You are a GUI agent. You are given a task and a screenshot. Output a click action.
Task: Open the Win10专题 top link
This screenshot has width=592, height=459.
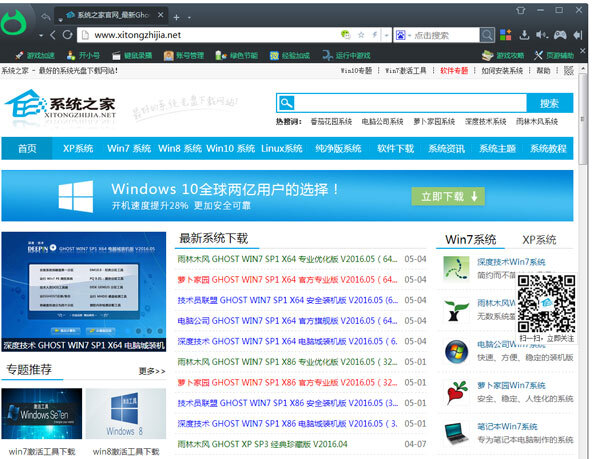pyautogui.click(x=356, y=71)
